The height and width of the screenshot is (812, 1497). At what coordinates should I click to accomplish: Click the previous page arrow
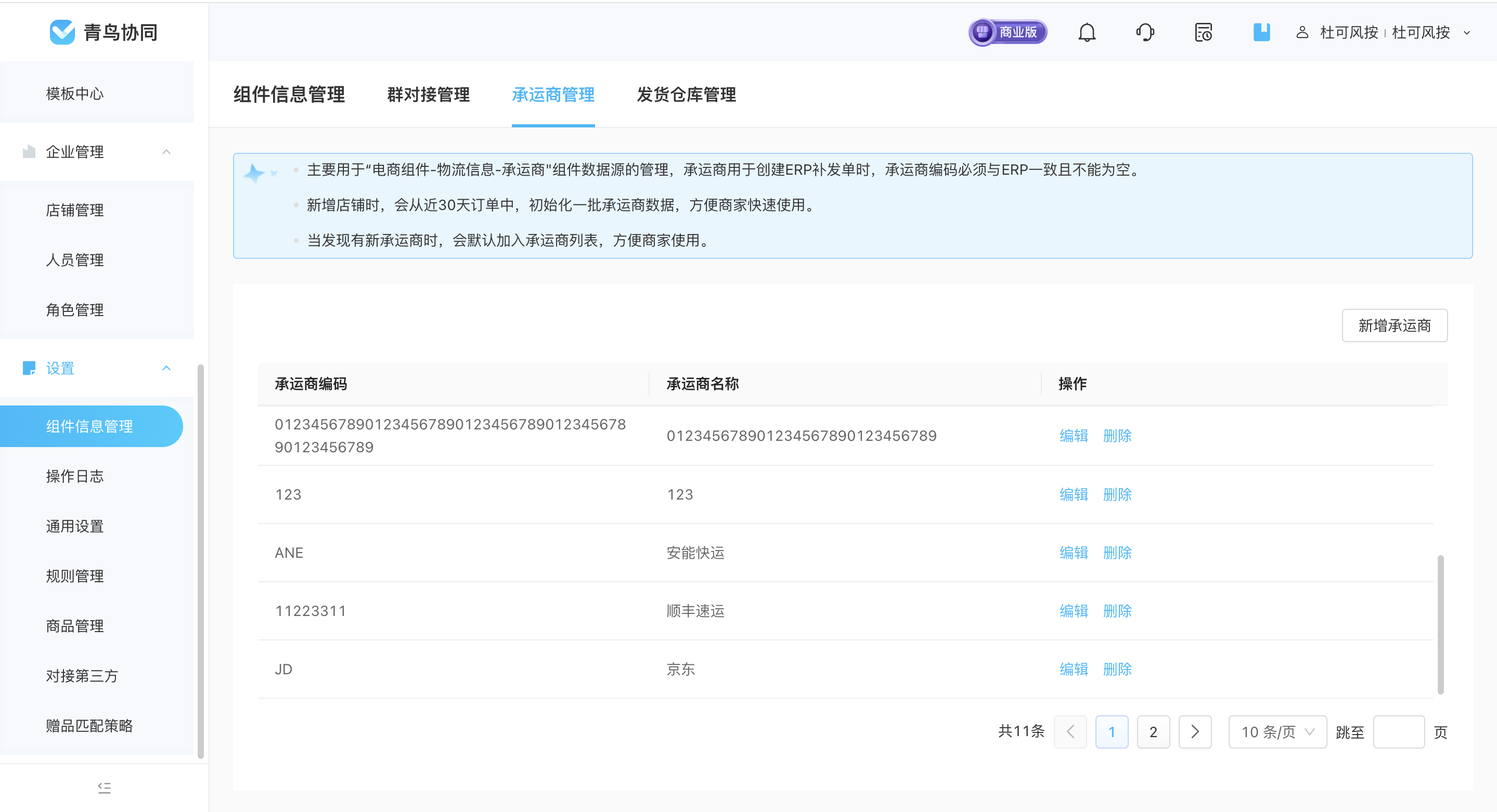coord(1070,732)
